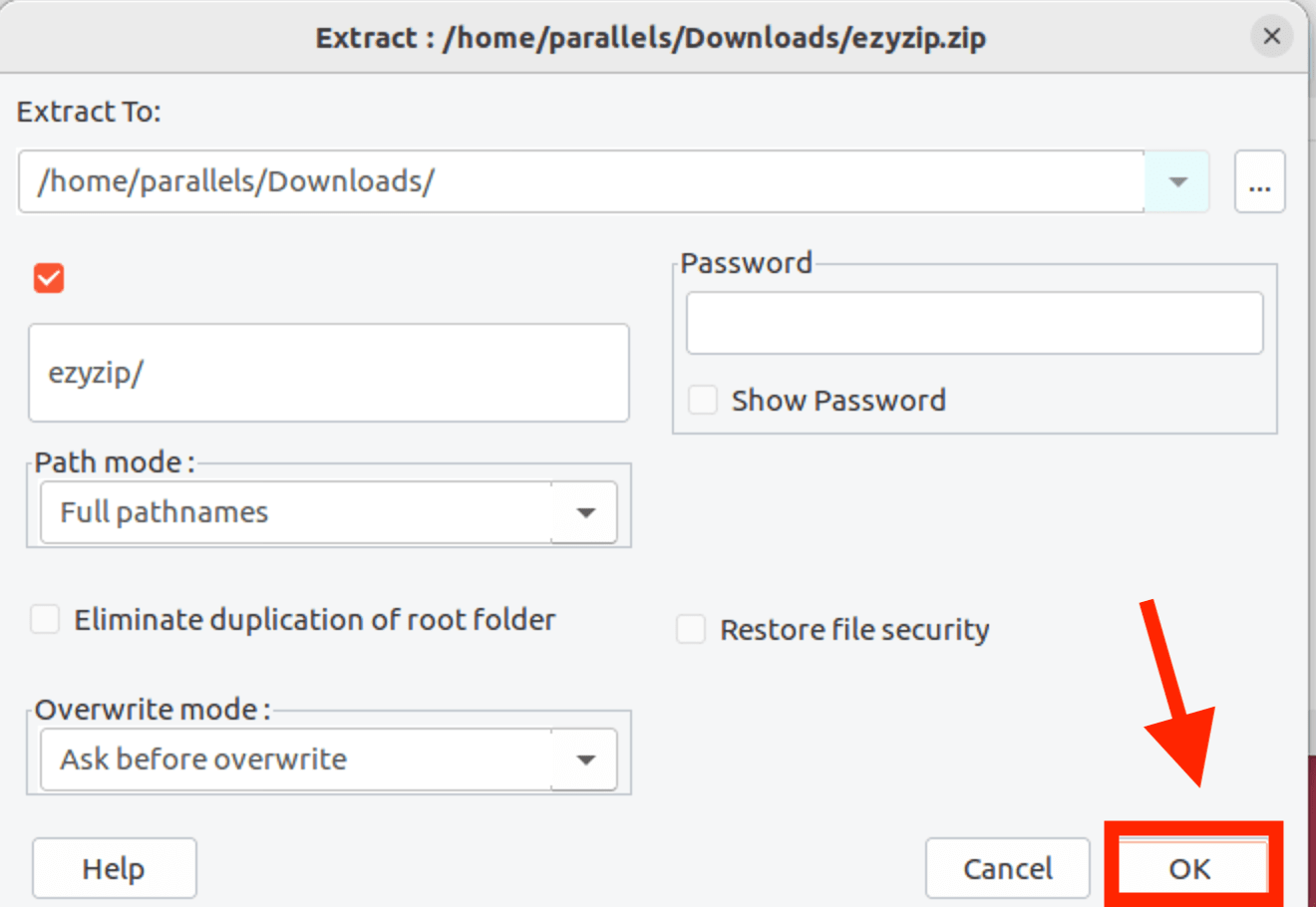Close the Extract dialog with X
Image resolution: width=1316 pixels, height=907 pixels.
(1271, 36)
